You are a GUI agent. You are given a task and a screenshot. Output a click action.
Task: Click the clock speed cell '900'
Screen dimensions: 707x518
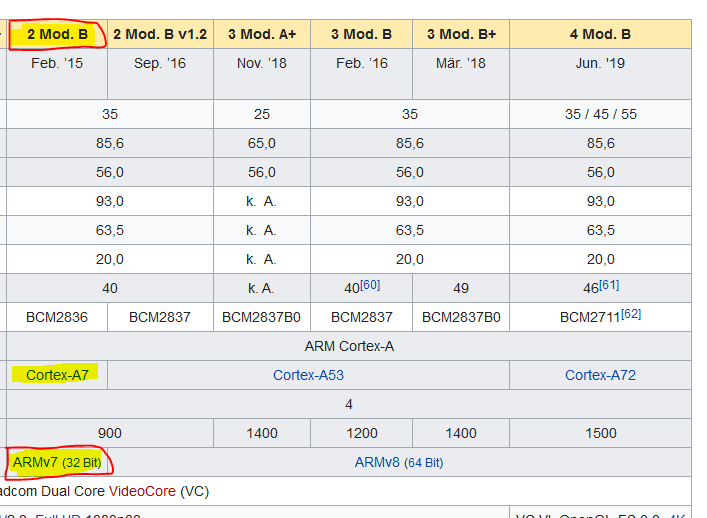(110, 433)
